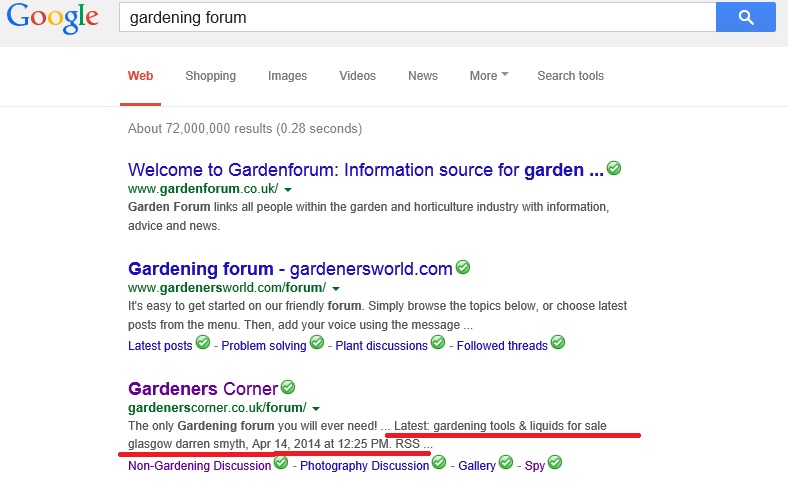Open the Non-Gardening Discussion sitelink
The width and height of the screenshot is (788, 481).
pyautogui.click(x=199, y=465)
